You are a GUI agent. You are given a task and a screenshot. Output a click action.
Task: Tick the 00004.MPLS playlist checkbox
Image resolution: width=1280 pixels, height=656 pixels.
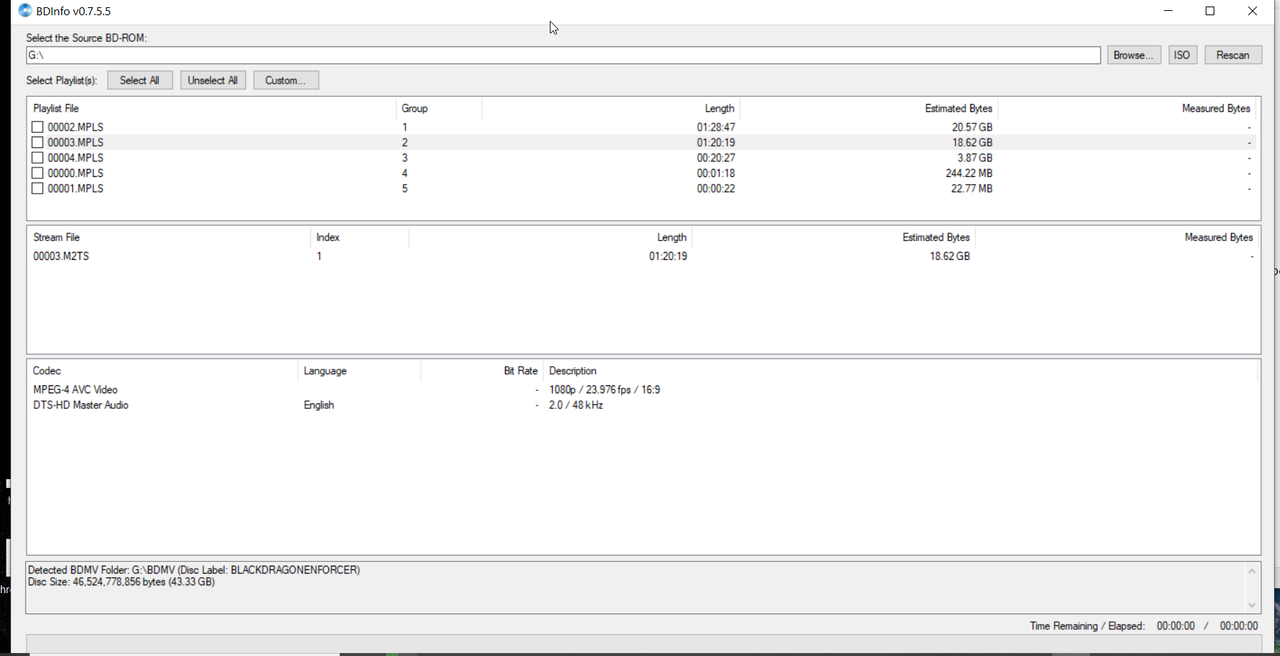[x=37, y=158]
